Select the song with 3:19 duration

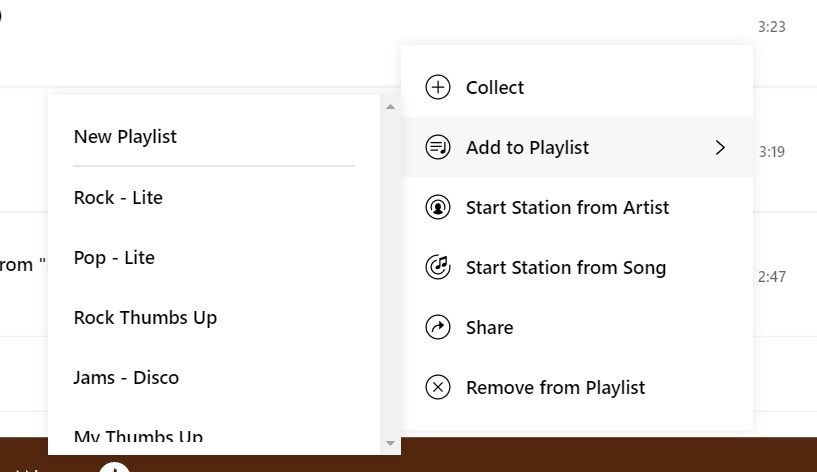pyautogui.click(x=771, y=152)
